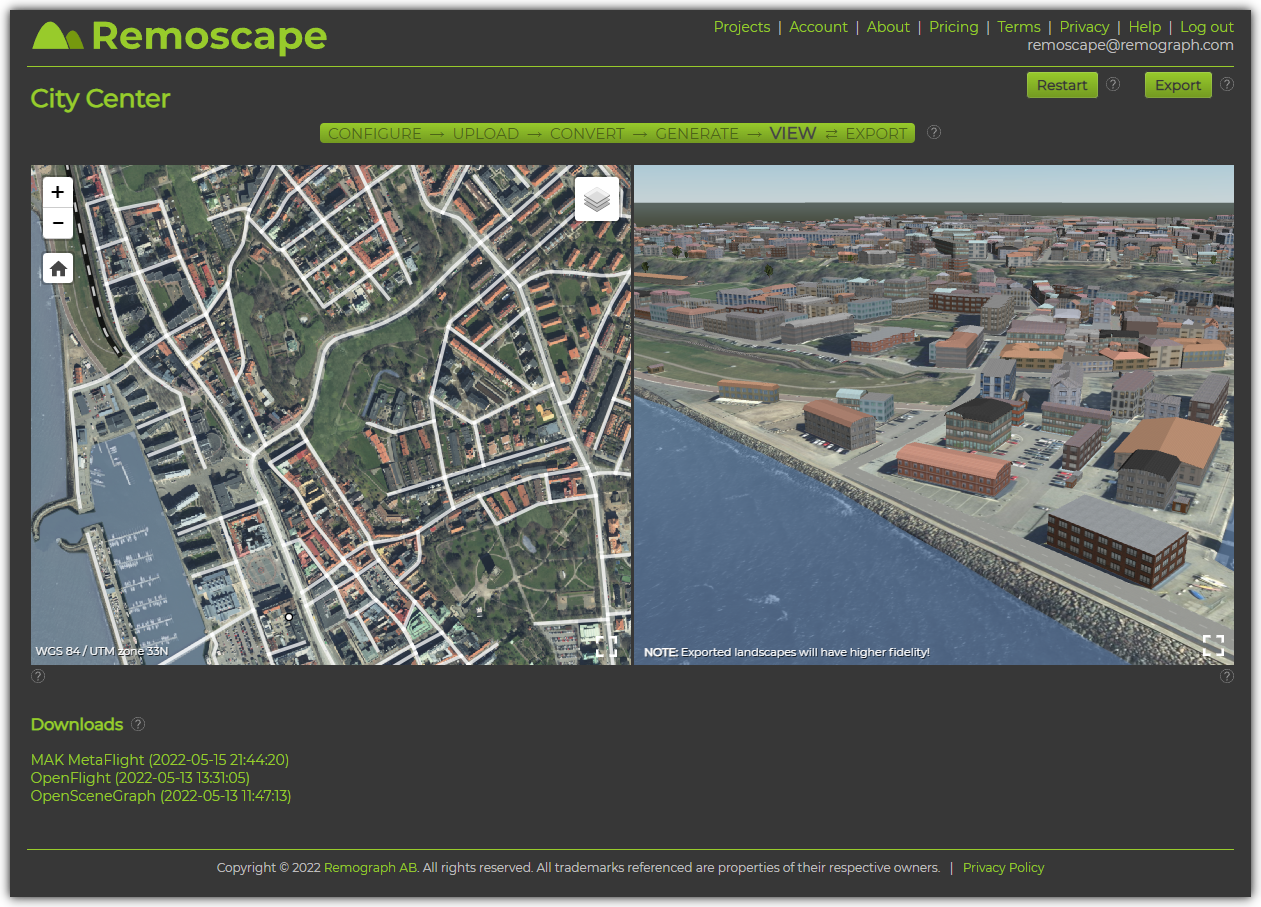Go to the GENERATE workflow step
The height and width of the screenshot is (907, 1261).
coord(697,133)
